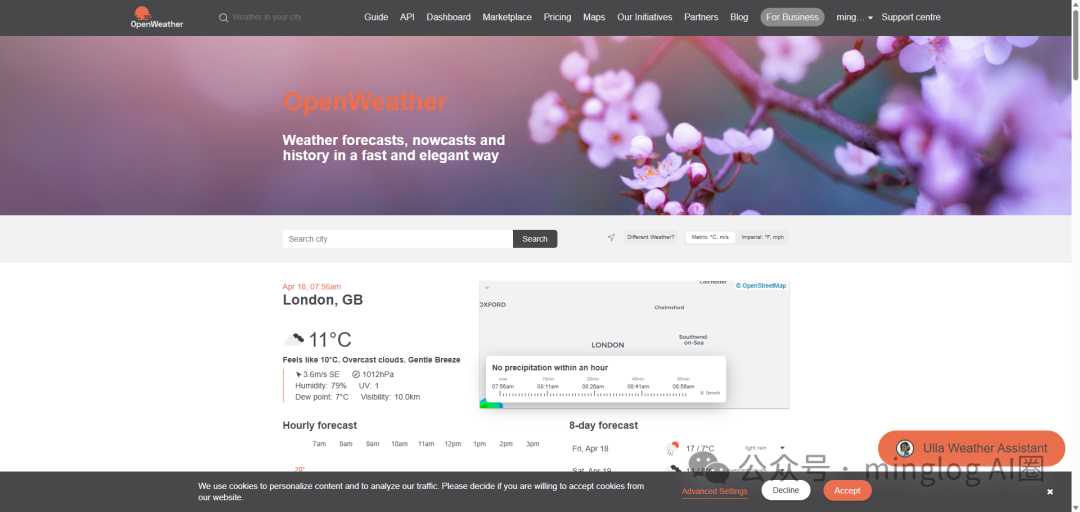Screen dimensions: 1080x512
Task: Open the Guide menu item
Action: (x=376, y=17)
